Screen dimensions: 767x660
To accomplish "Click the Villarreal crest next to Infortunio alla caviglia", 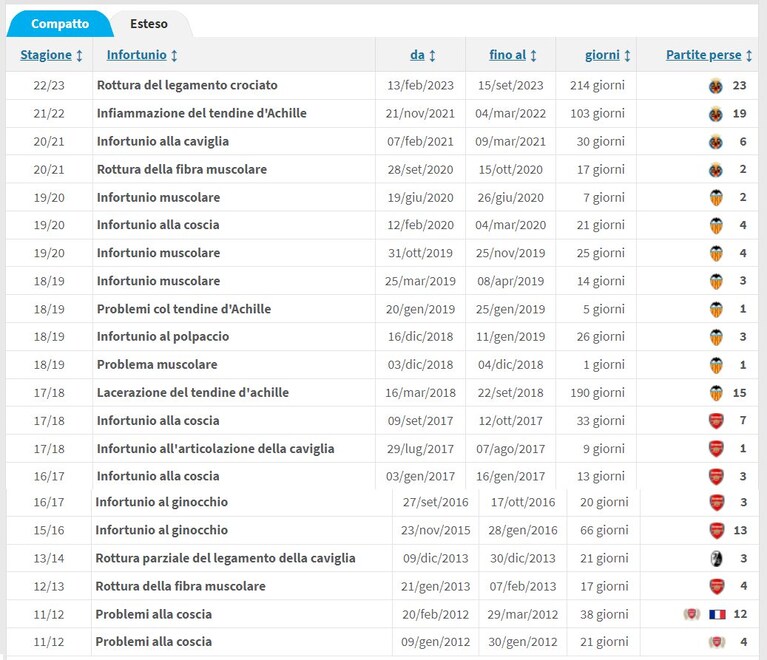I will (x=716, y=142).
